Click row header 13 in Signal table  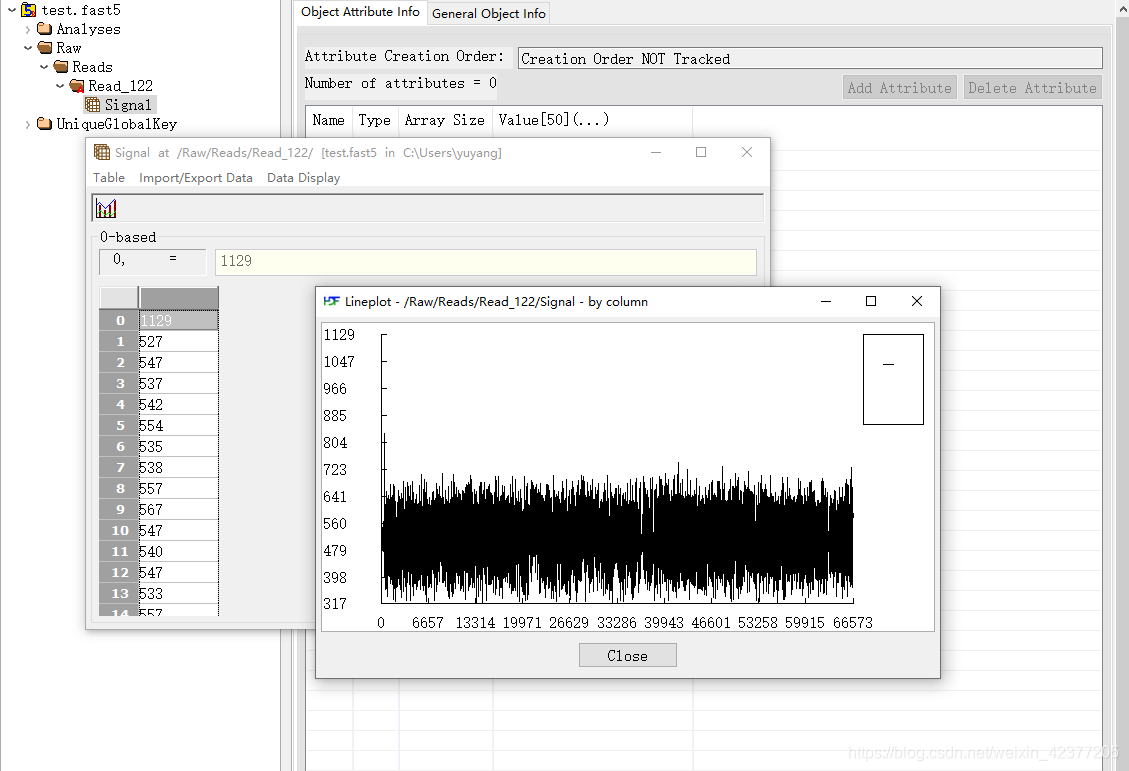(x=119, y=593)
